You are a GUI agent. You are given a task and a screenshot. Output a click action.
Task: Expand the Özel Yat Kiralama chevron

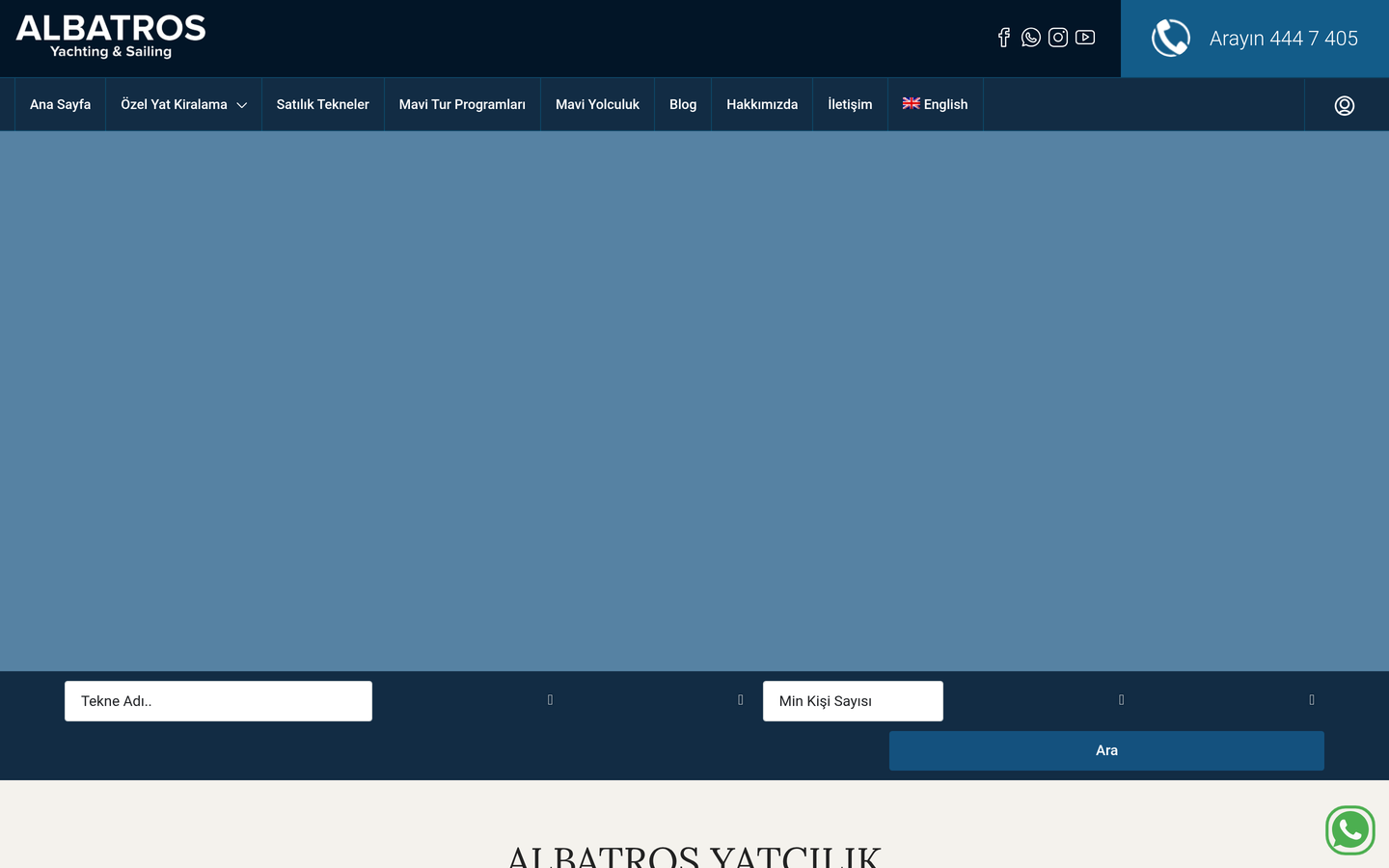242,105
